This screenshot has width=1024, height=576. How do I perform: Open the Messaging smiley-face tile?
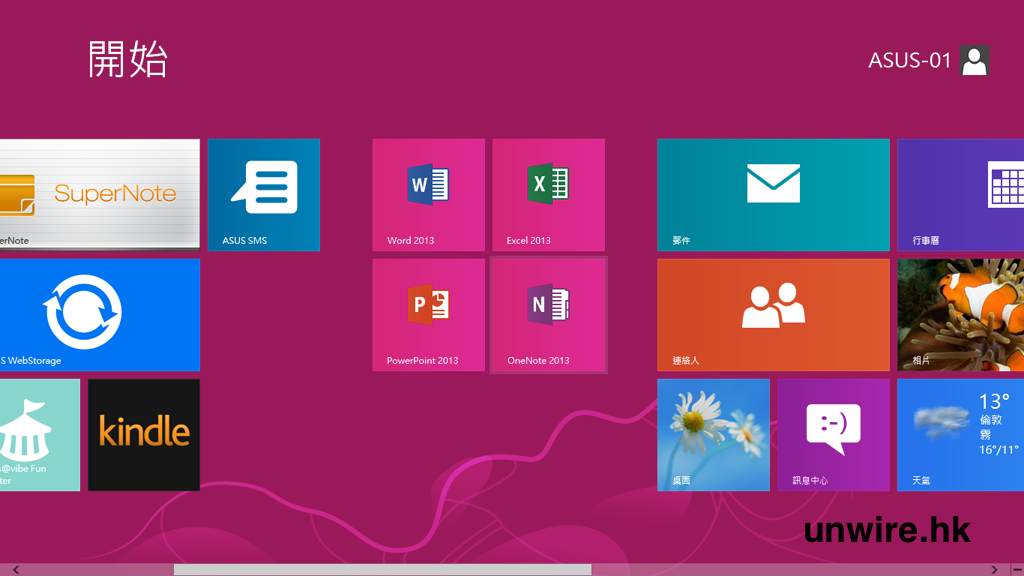pyautogui.click(x=833, y=434)
